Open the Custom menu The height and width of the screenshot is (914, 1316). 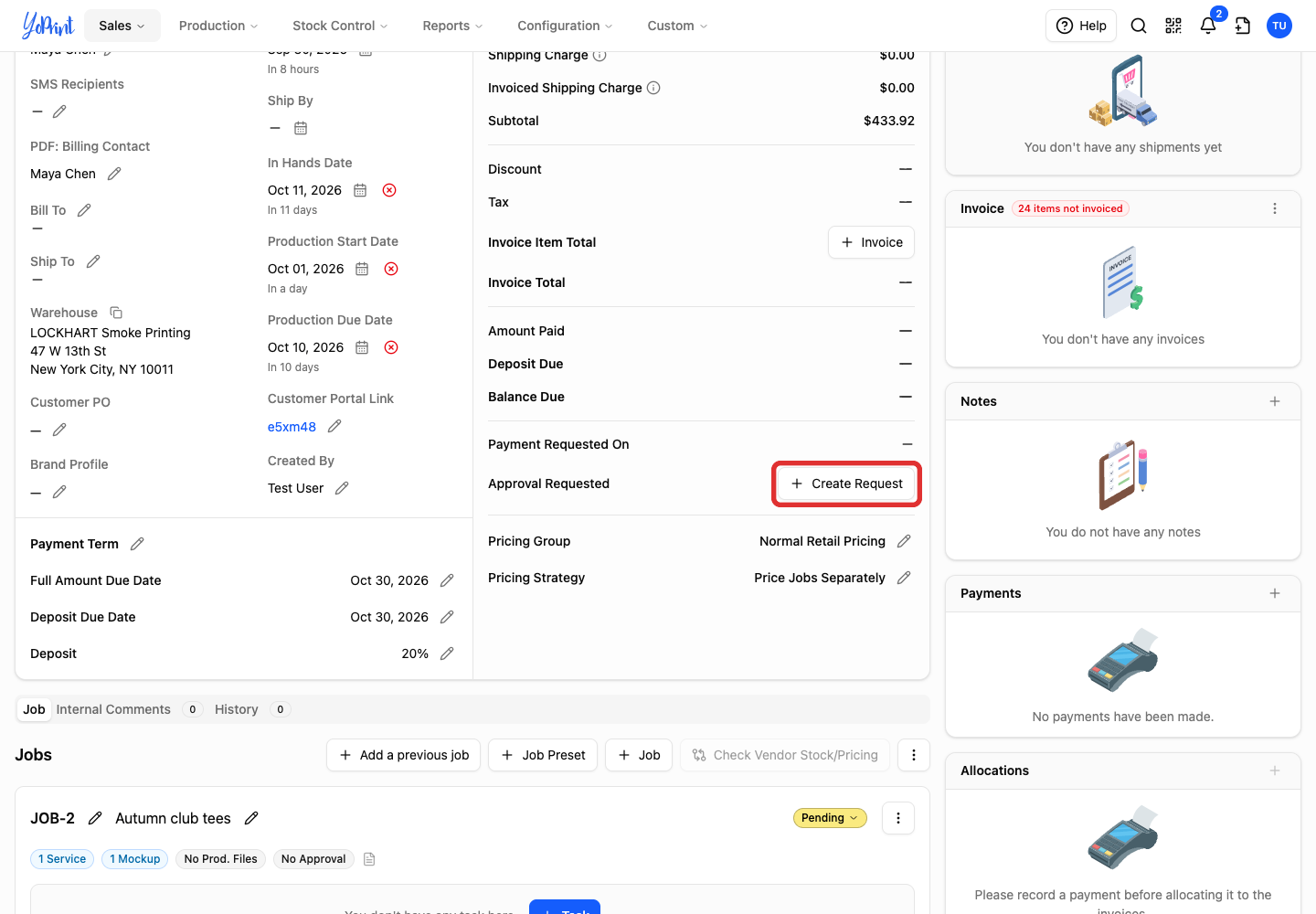[677, 26]
